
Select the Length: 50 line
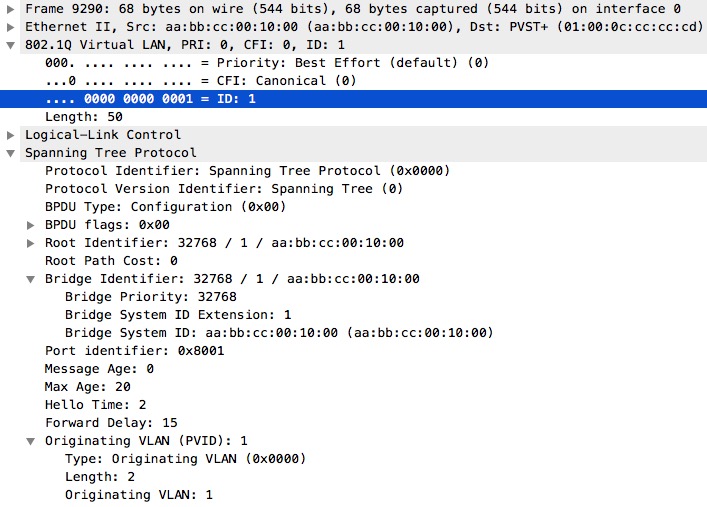(x=84, y=117)
